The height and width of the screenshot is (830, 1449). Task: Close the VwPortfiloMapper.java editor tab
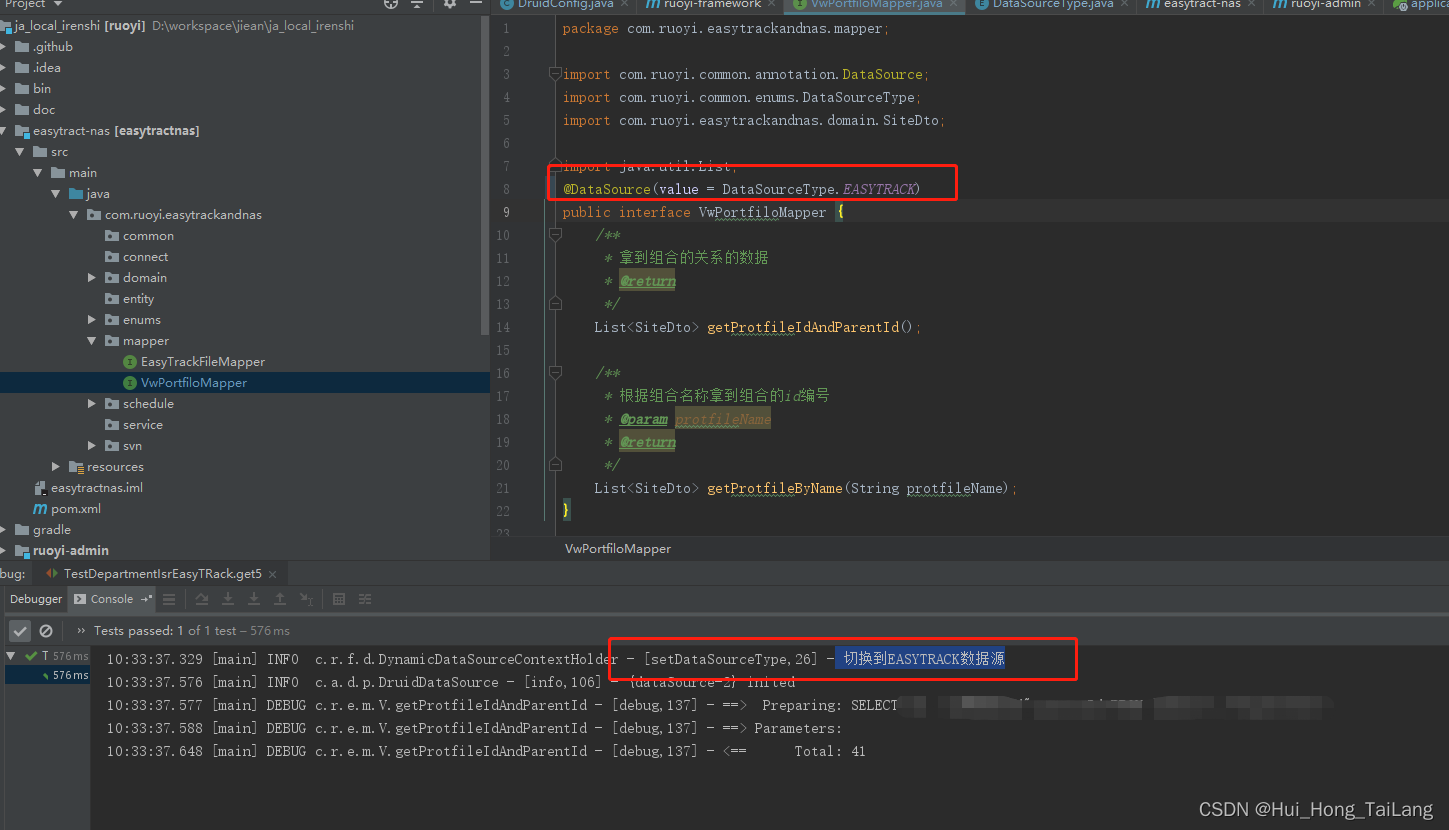coord(954,4)
